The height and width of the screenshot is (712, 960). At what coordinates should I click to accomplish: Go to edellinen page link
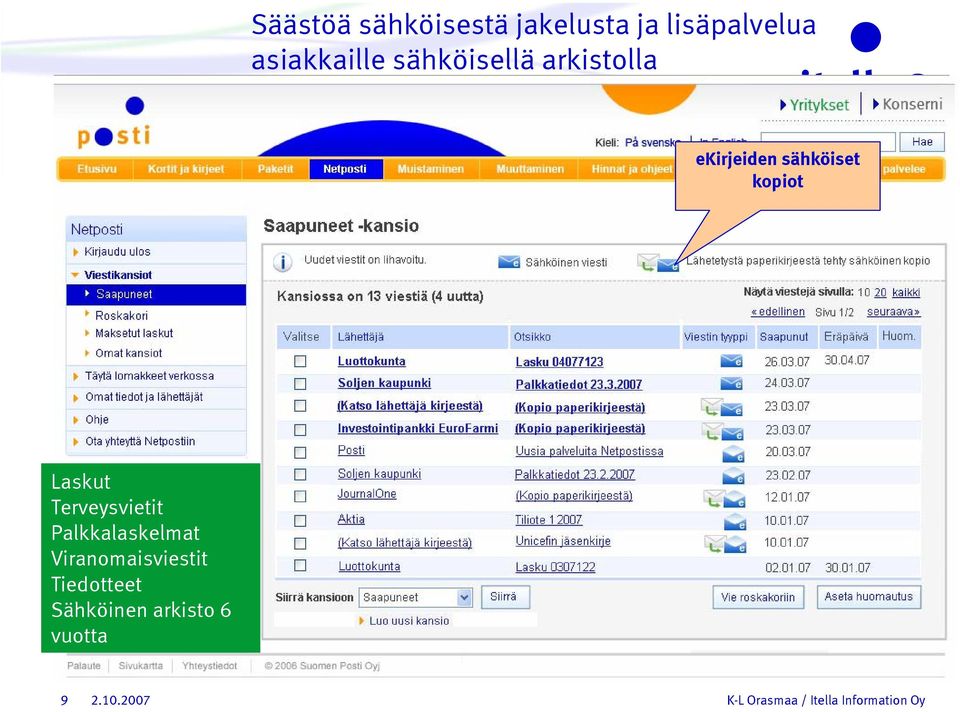point(778,312)
